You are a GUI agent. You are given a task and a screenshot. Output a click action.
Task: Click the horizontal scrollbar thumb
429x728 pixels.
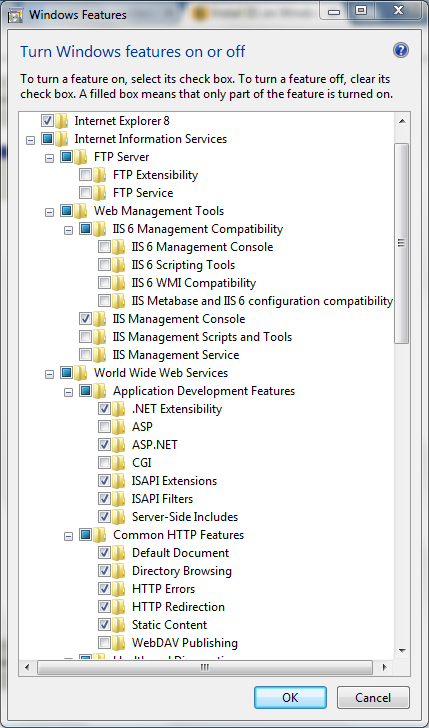point(205,668)
